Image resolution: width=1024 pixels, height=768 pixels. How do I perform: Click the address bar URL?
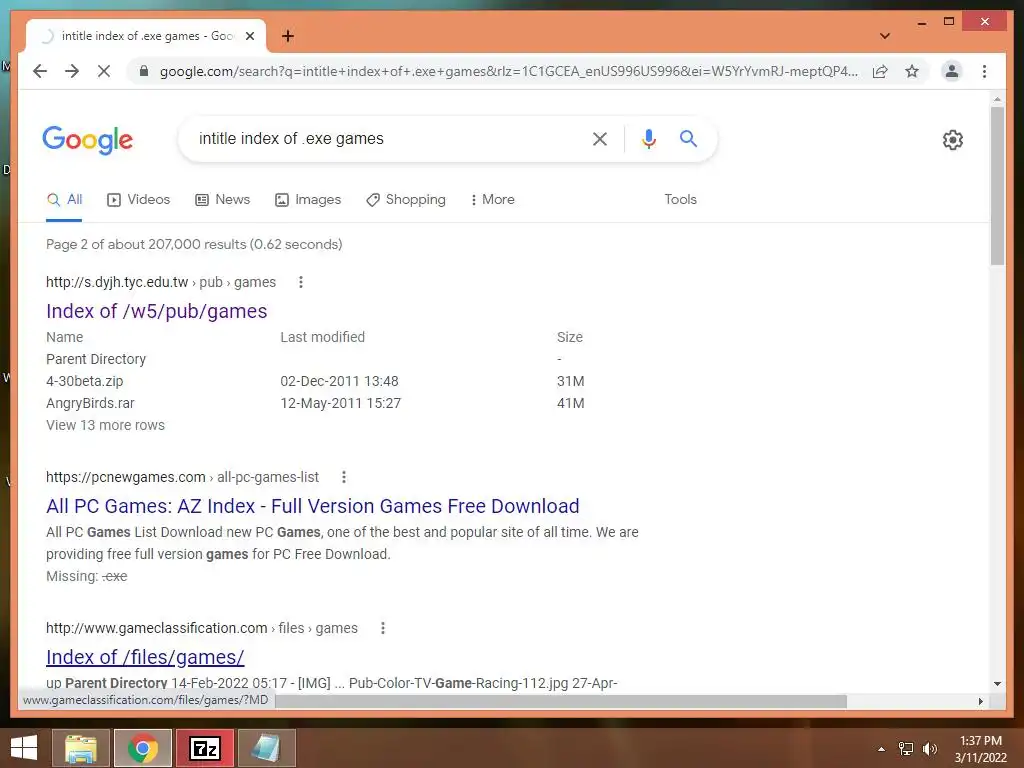509,71
